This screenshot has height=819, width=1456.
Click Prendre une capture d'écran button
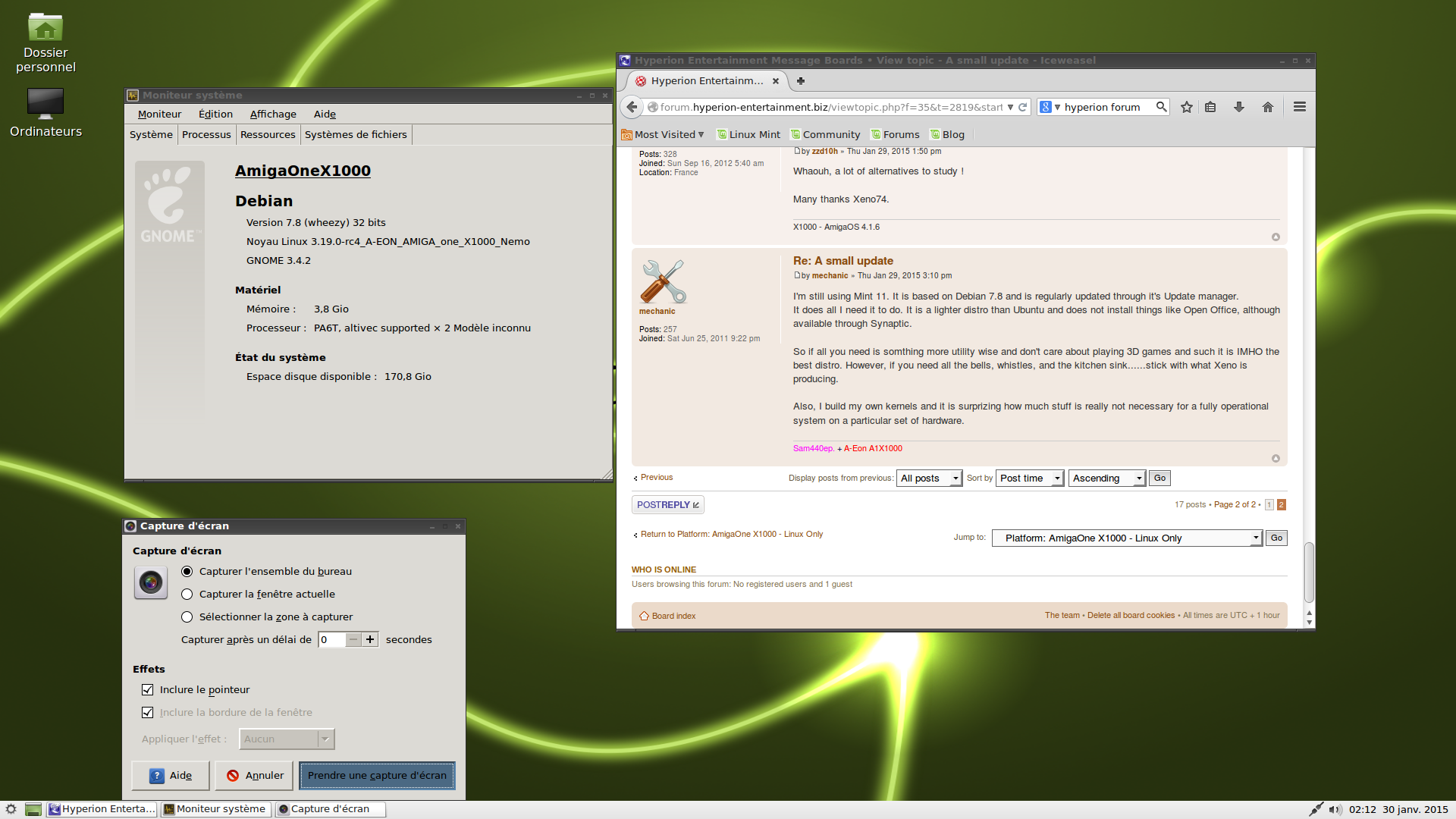tap(377, 776)
